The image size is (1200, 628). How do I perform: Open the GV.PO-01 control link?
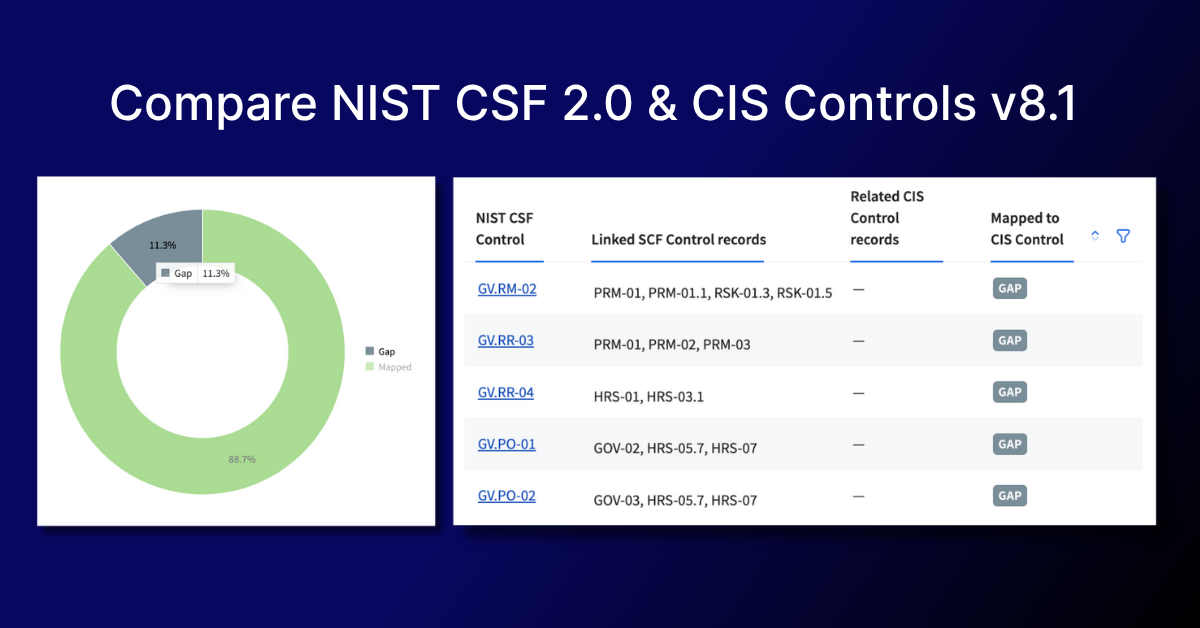pos(506,444)
